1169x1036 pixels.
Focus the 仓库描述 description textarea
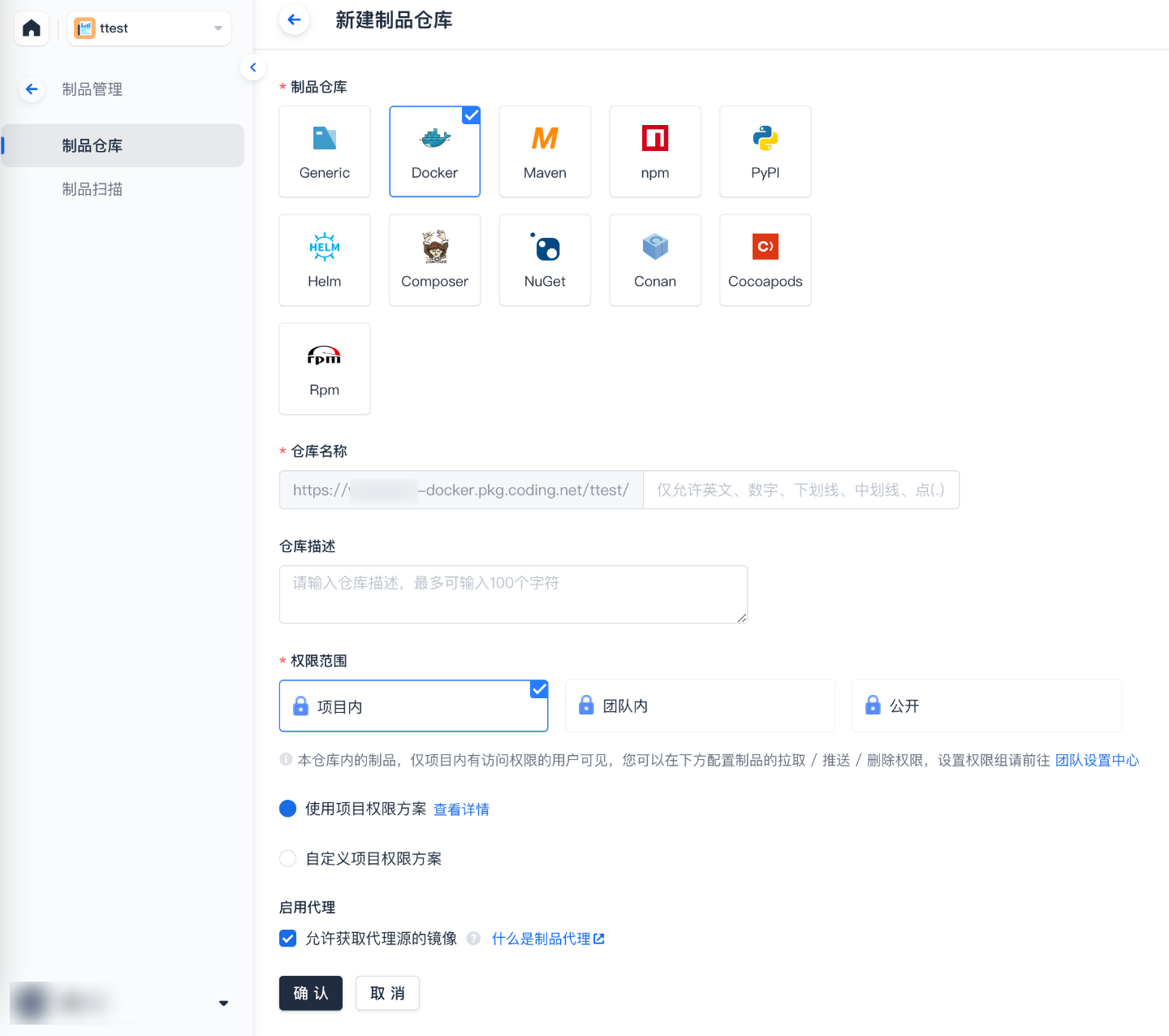[x=513, y=594]
